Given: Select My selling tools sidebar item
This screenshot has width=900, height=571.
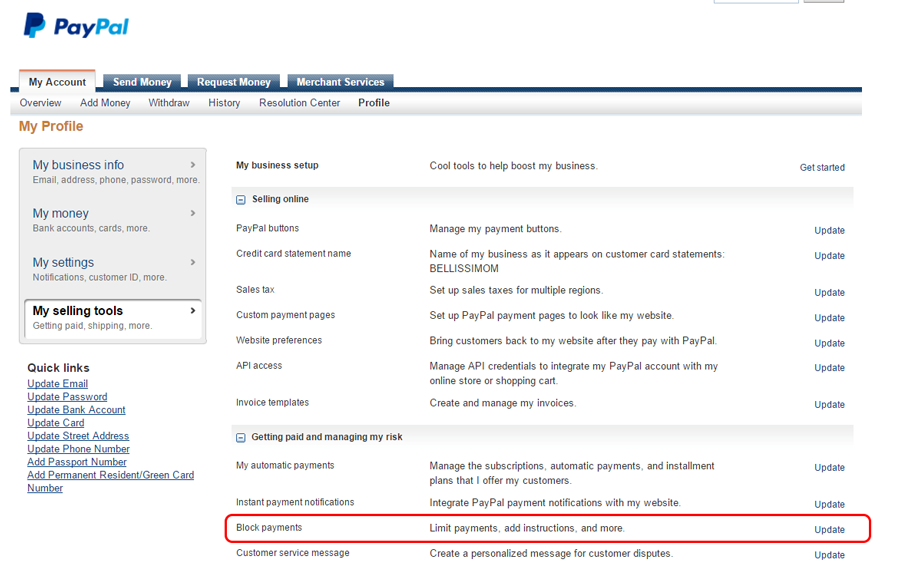Looking at the screenshot, I should click(x=113, y=318).
